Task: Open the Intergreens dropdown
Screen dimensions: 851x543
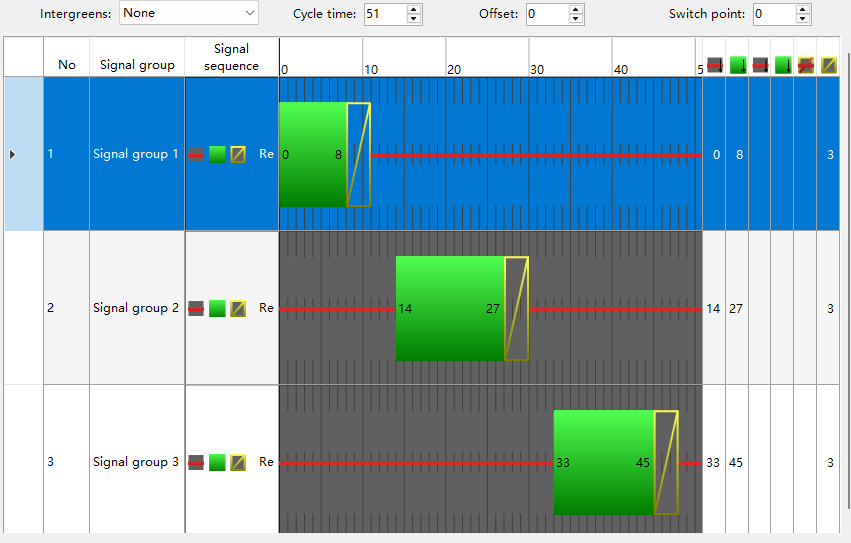Action: click(x=188, y=13)
